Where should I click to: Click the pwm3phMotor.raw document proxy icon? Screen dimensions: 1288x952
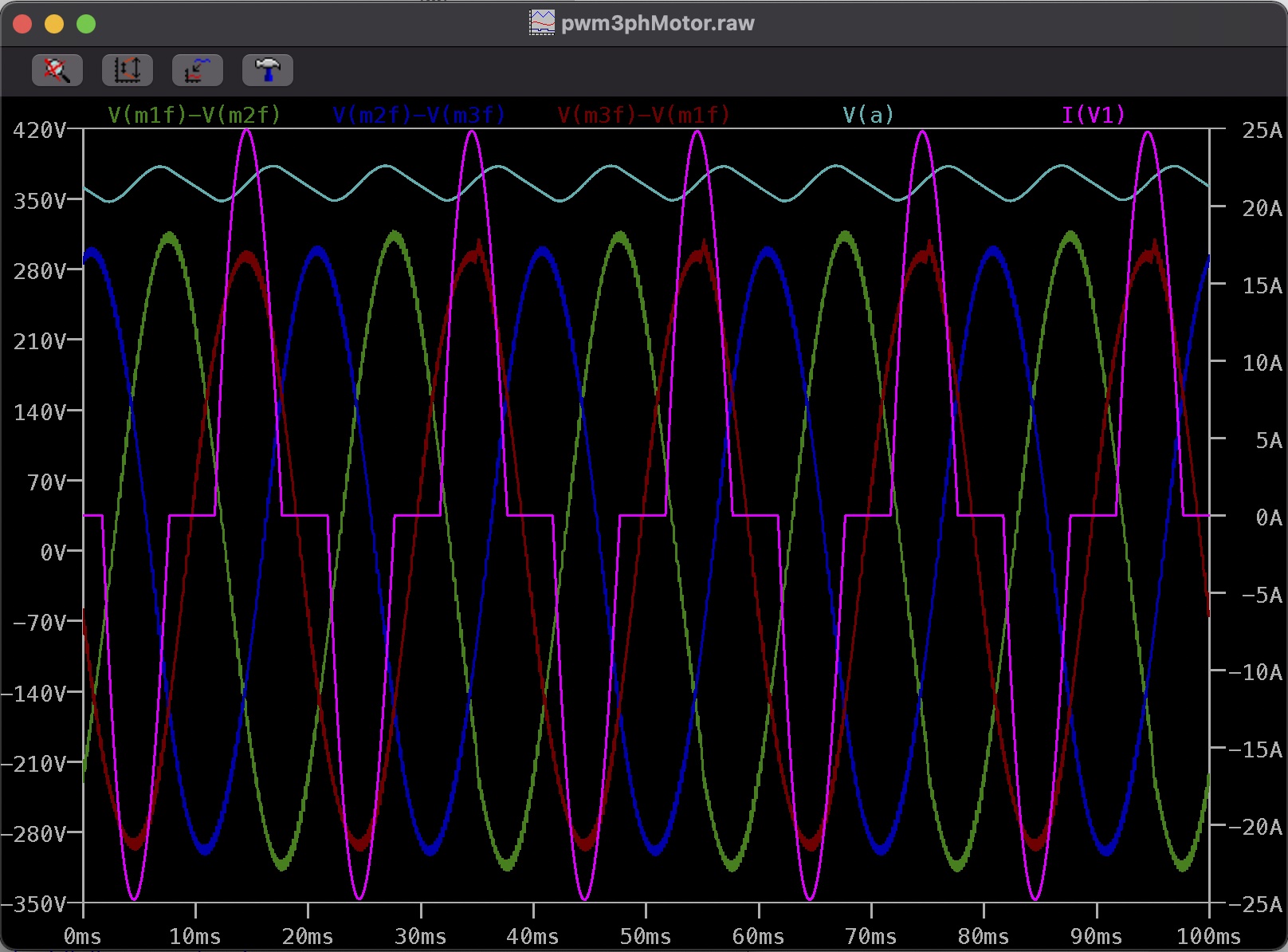click(x=542, y=23)
